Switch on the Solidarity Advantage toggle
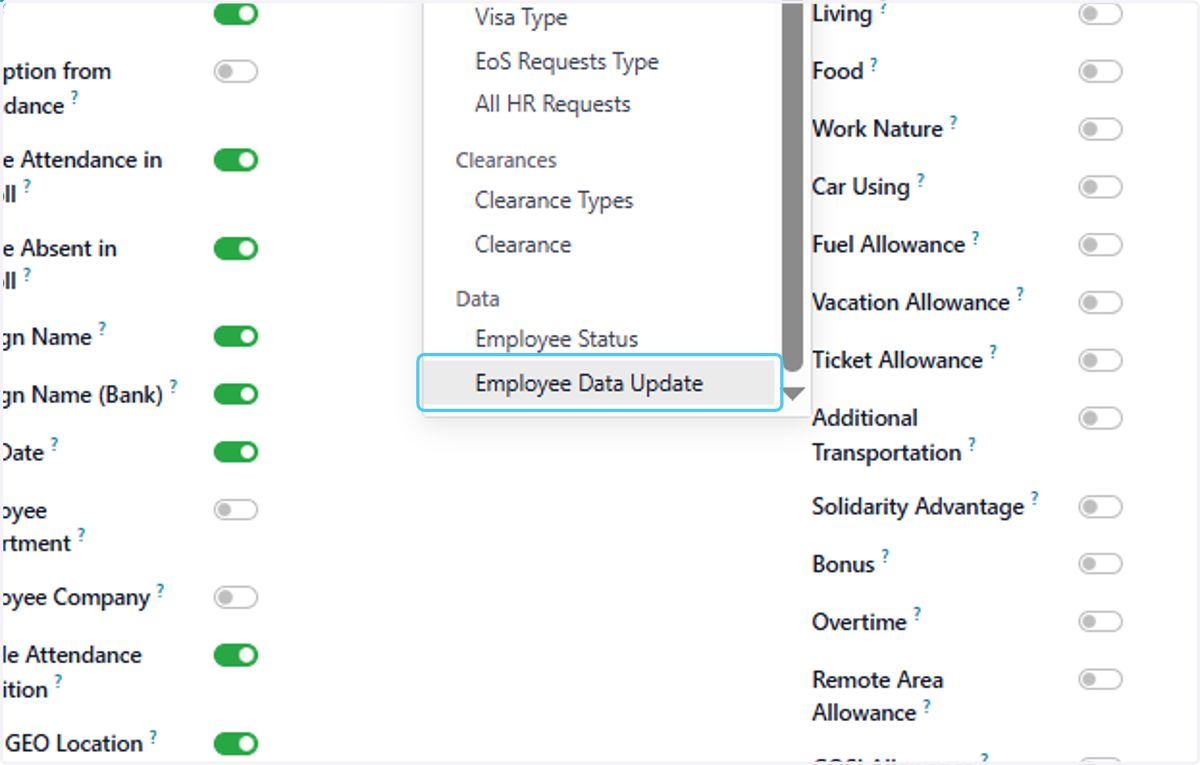This screenshot has height=765, width=1200. 1100,507
